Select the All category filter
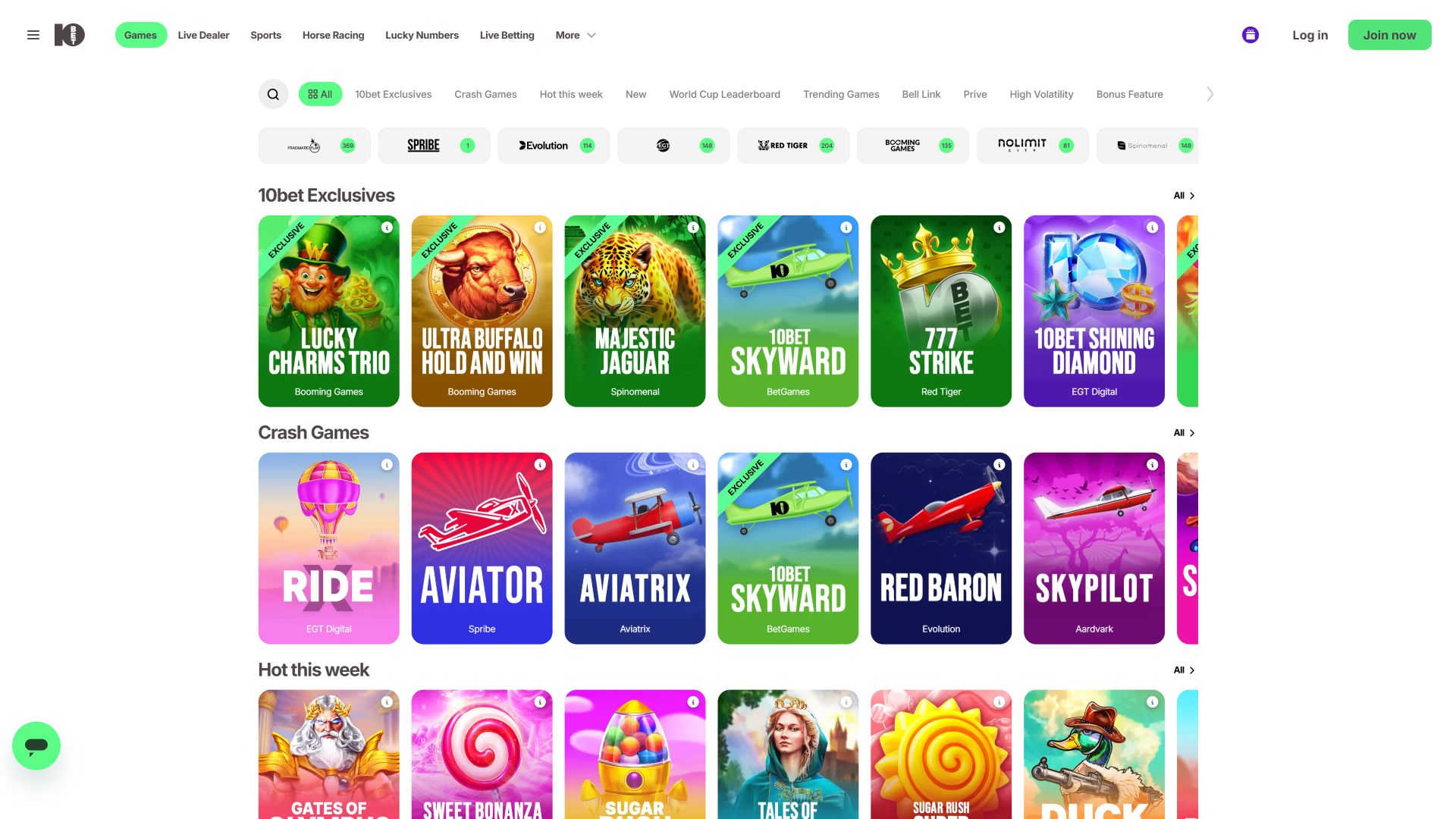 click(320, 94)
